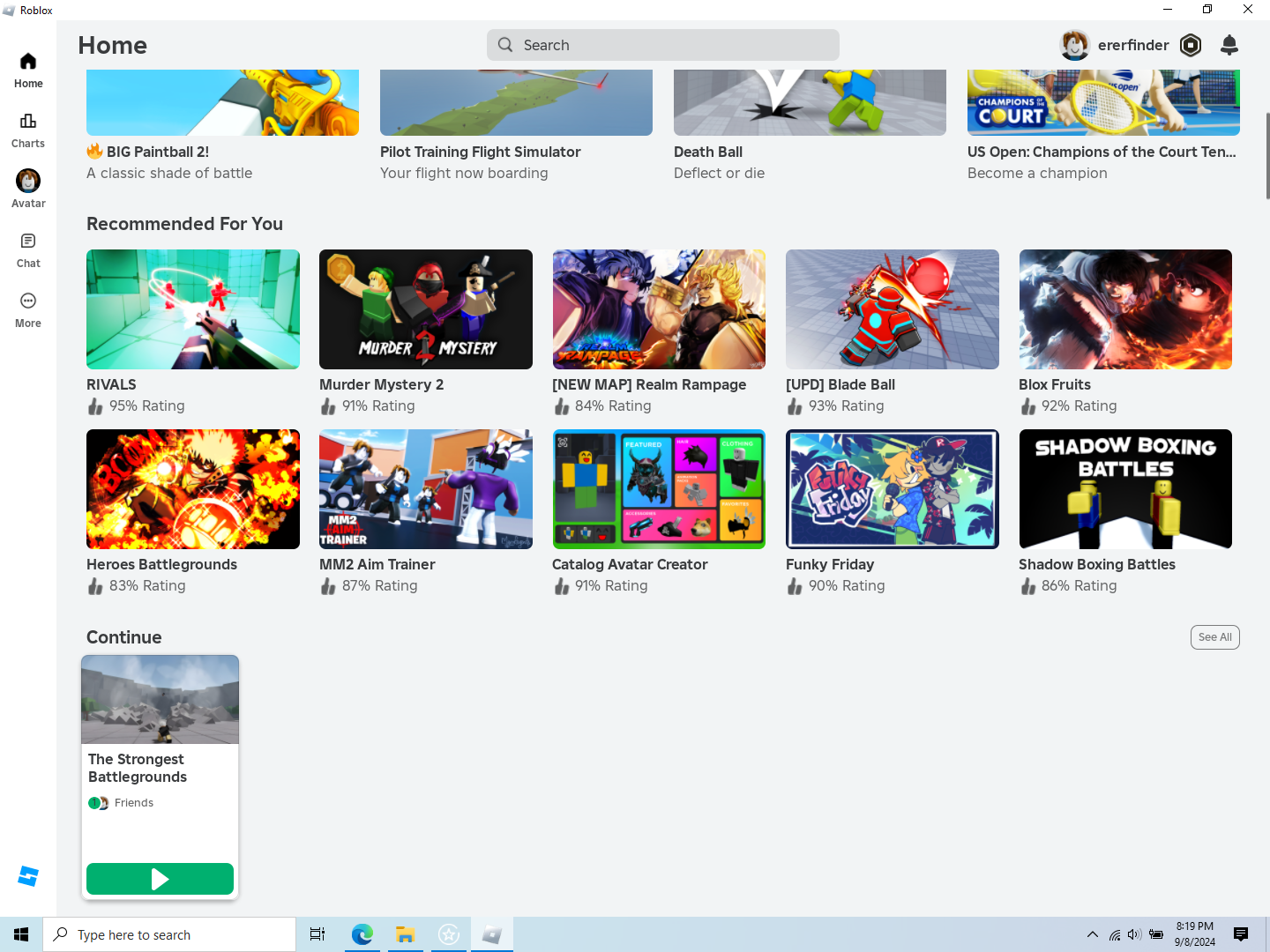Click the Murder Mystery 2 title text
The width and height of the screenshot is (1270, 952).
382,385
